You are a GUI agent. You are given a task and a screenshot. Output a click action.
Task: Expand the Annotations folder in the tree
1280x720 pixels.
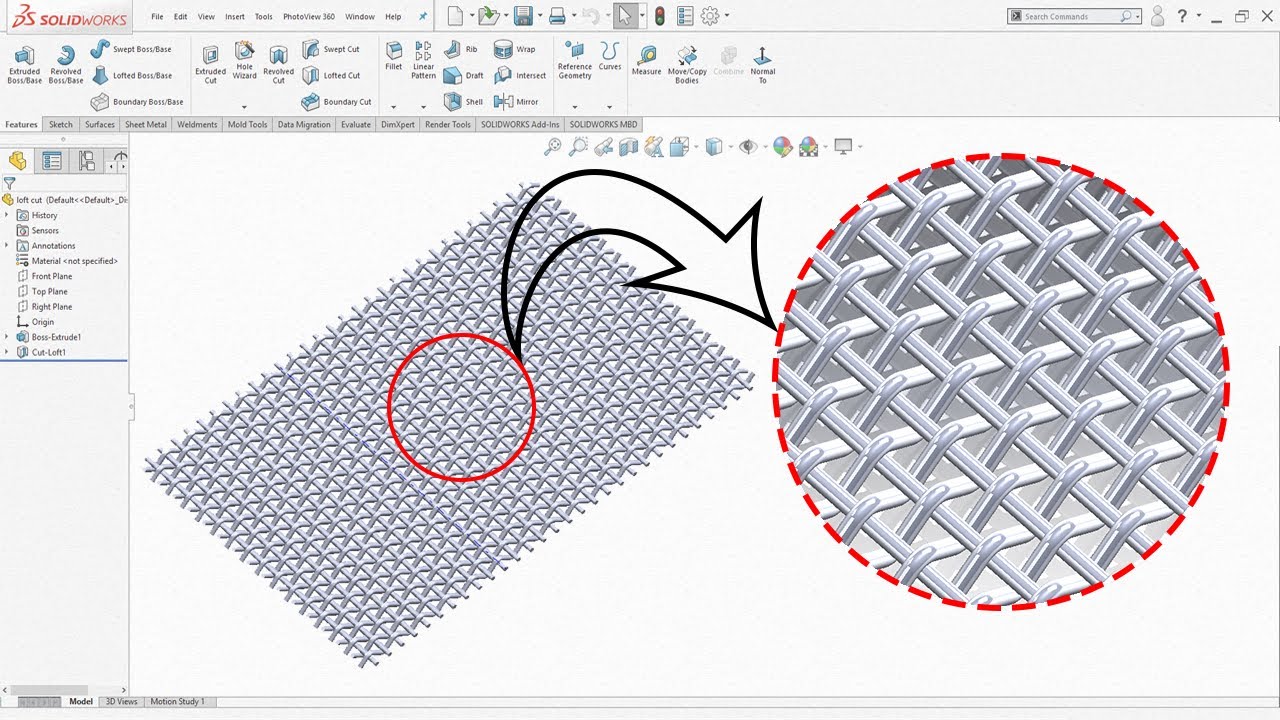[7, 245]
